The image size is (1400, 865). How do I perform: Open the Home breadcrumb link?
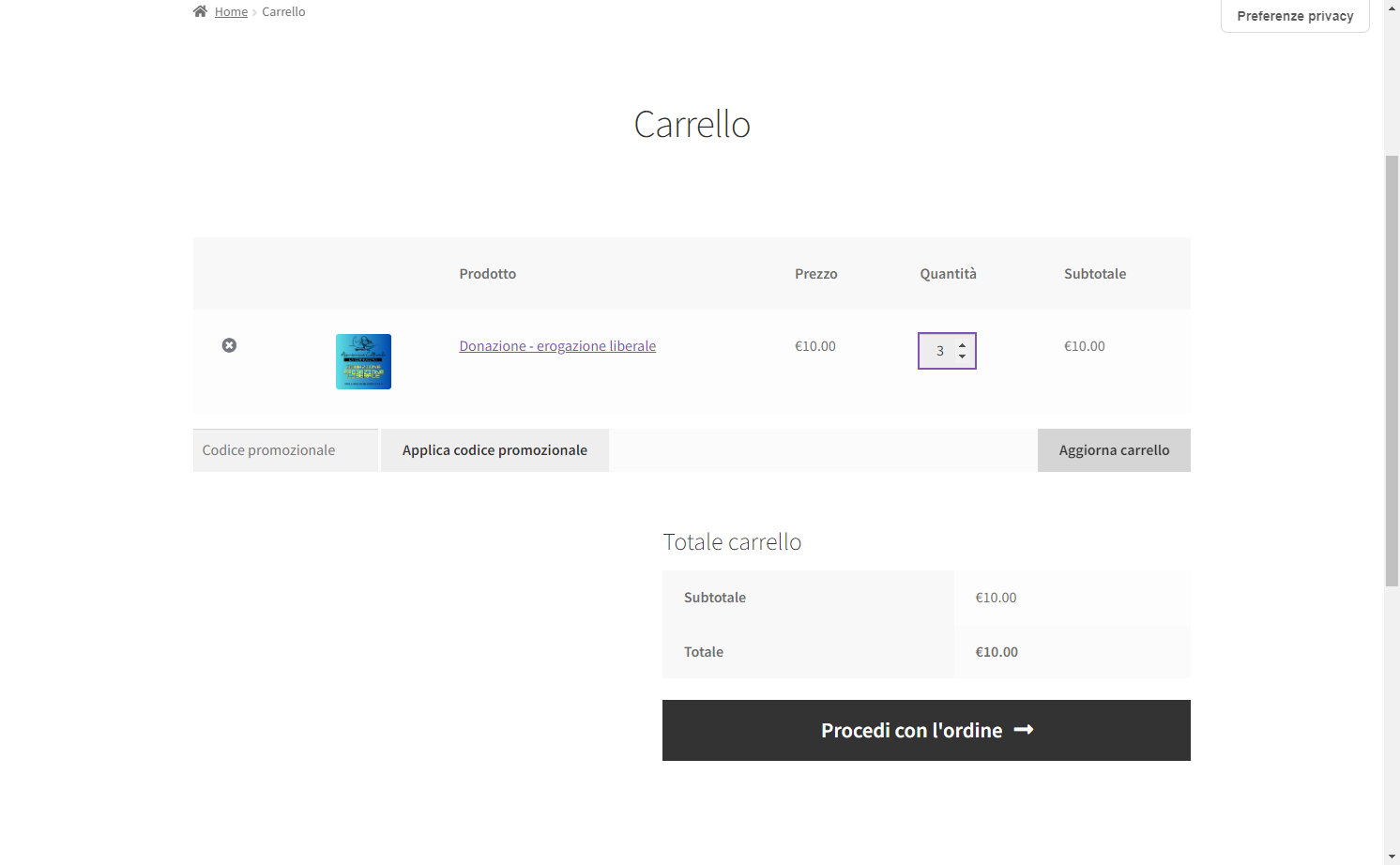pos(231,11)
